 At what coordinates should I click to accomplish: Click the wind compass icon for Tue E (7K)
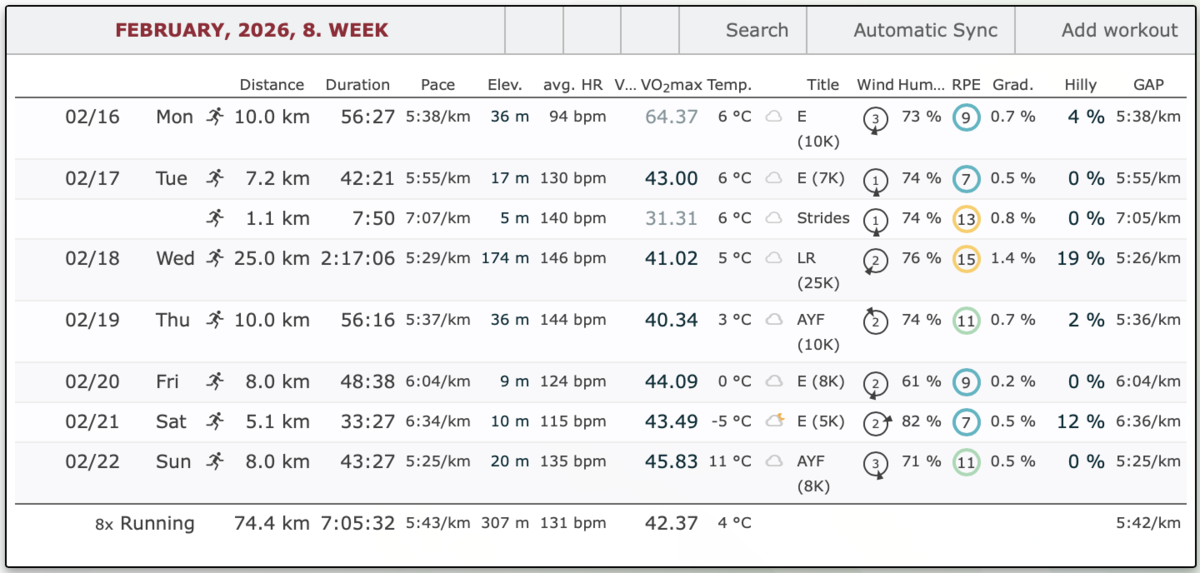[876, 181]
